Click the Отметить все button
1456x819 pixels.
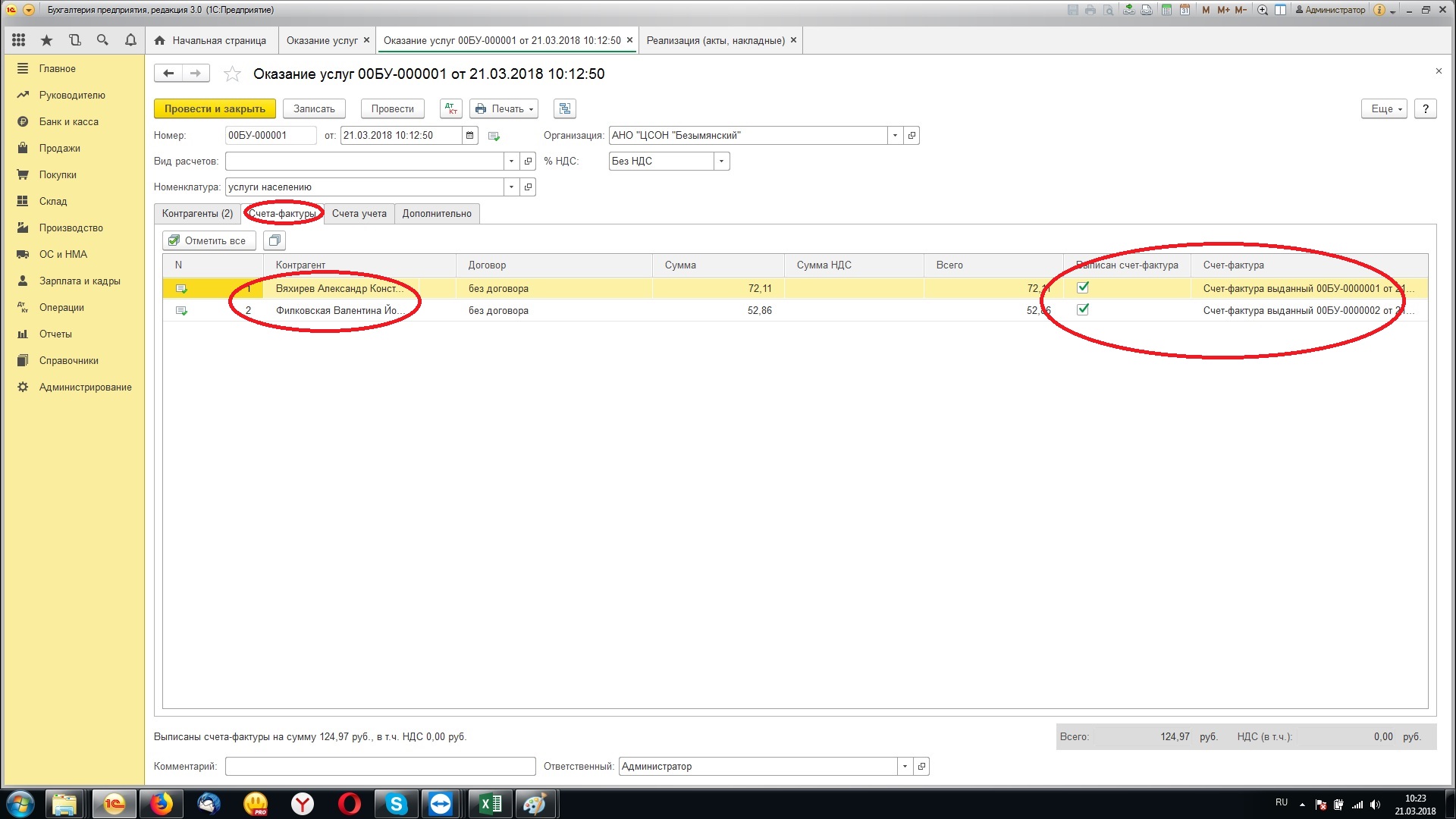(x=209, y=240)
